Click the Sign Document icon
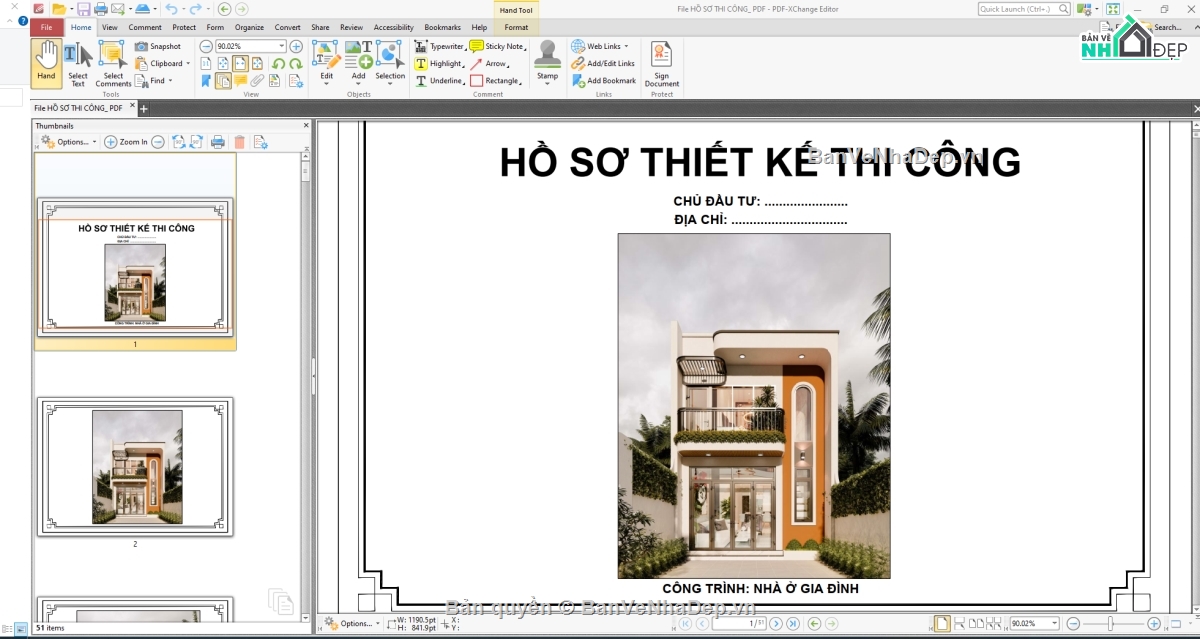1200x639 pixels. (661, 62)
